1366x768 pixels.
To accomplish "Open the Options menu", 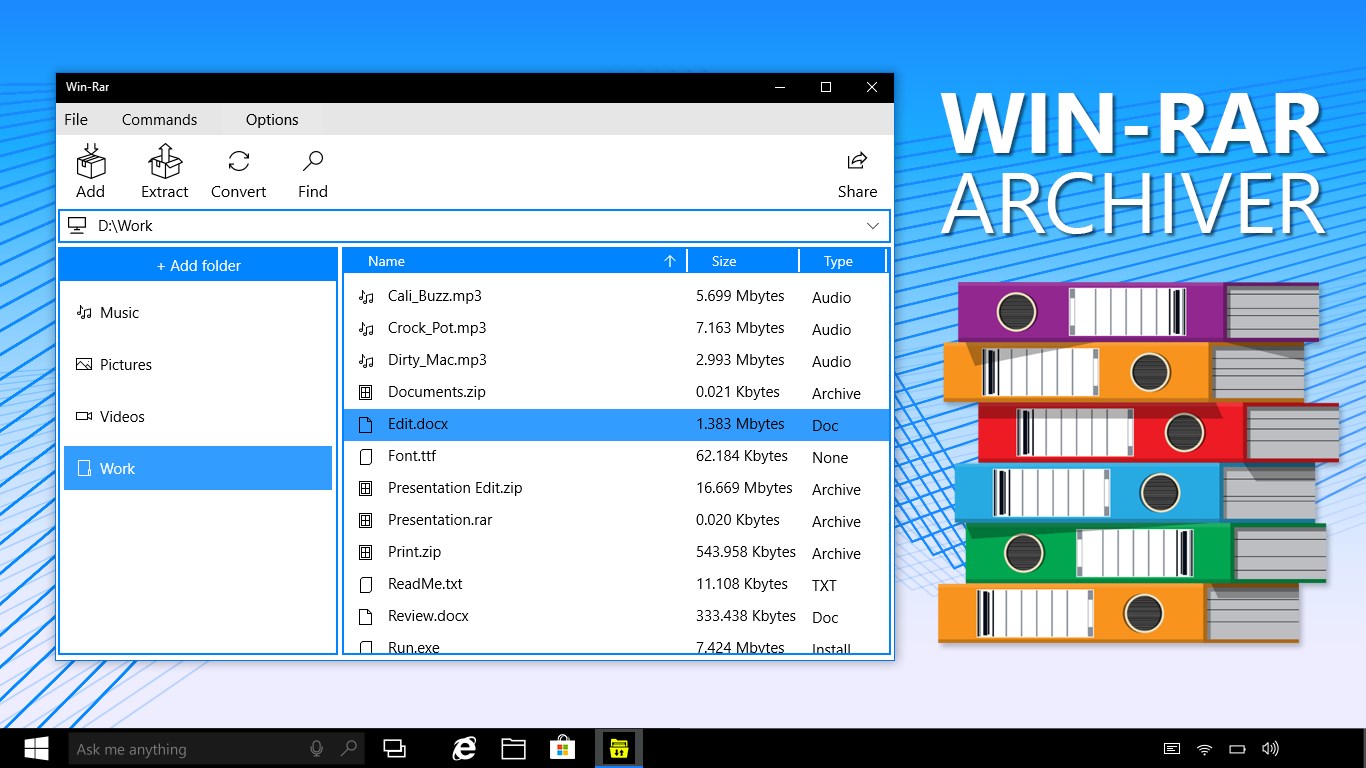I will point(272,119).
